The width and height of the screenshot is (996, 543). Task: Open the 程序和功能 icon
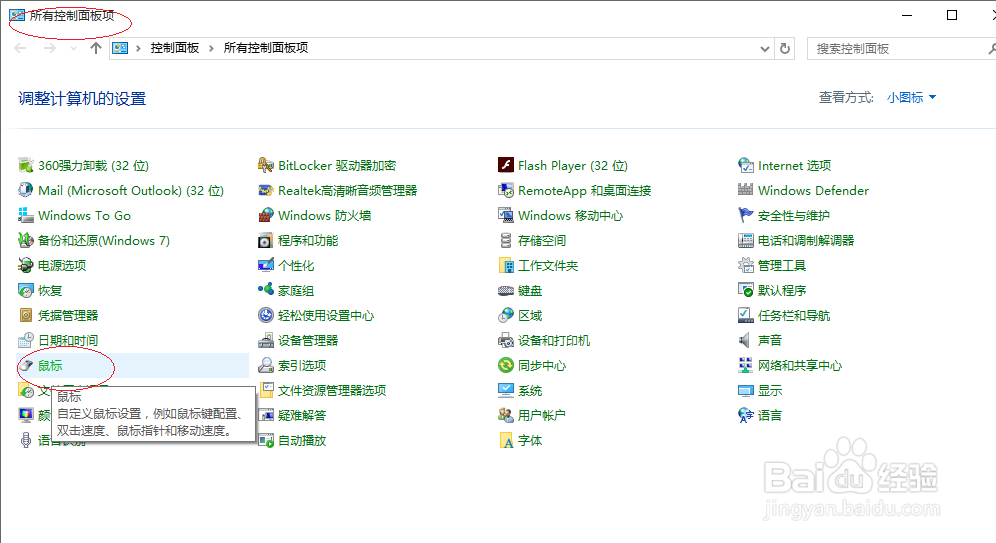coord(266,241)
